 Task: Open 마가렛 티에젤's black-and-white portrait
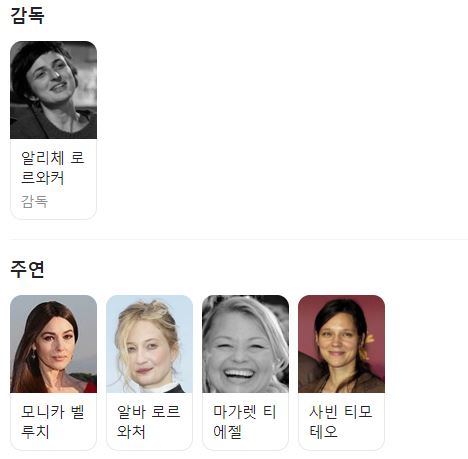pyautogui.click(x=245, y=344)
